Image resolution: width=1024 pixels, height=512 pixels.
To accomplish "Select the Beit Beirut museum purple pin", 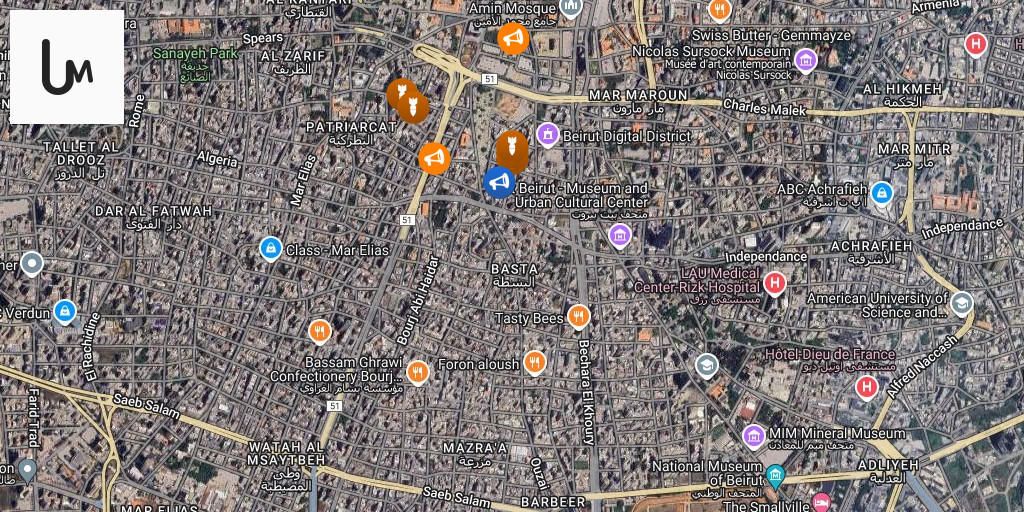I will point(619,235).
